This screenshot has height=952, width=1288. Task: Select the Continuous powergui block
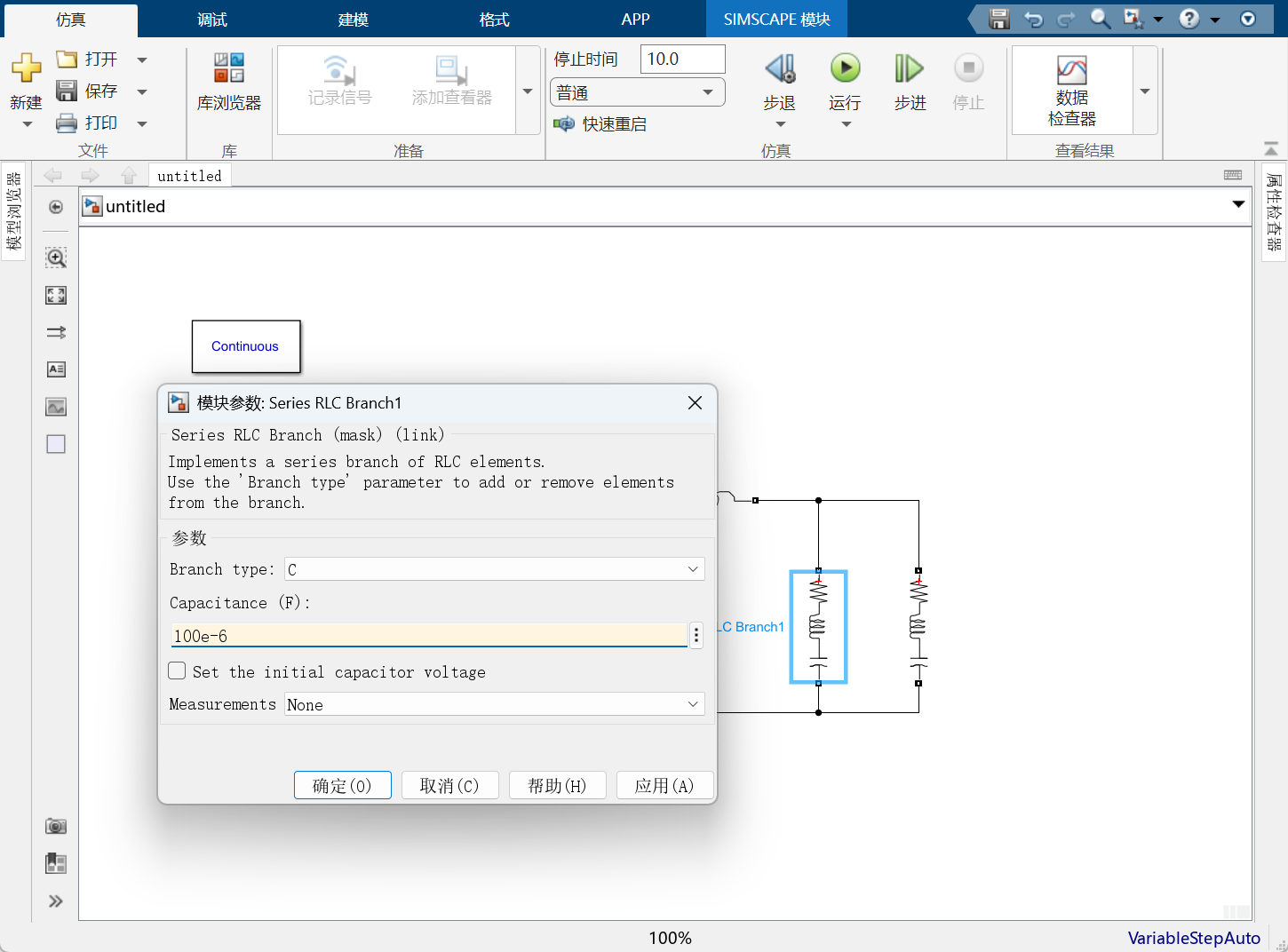tap(246, 346)
